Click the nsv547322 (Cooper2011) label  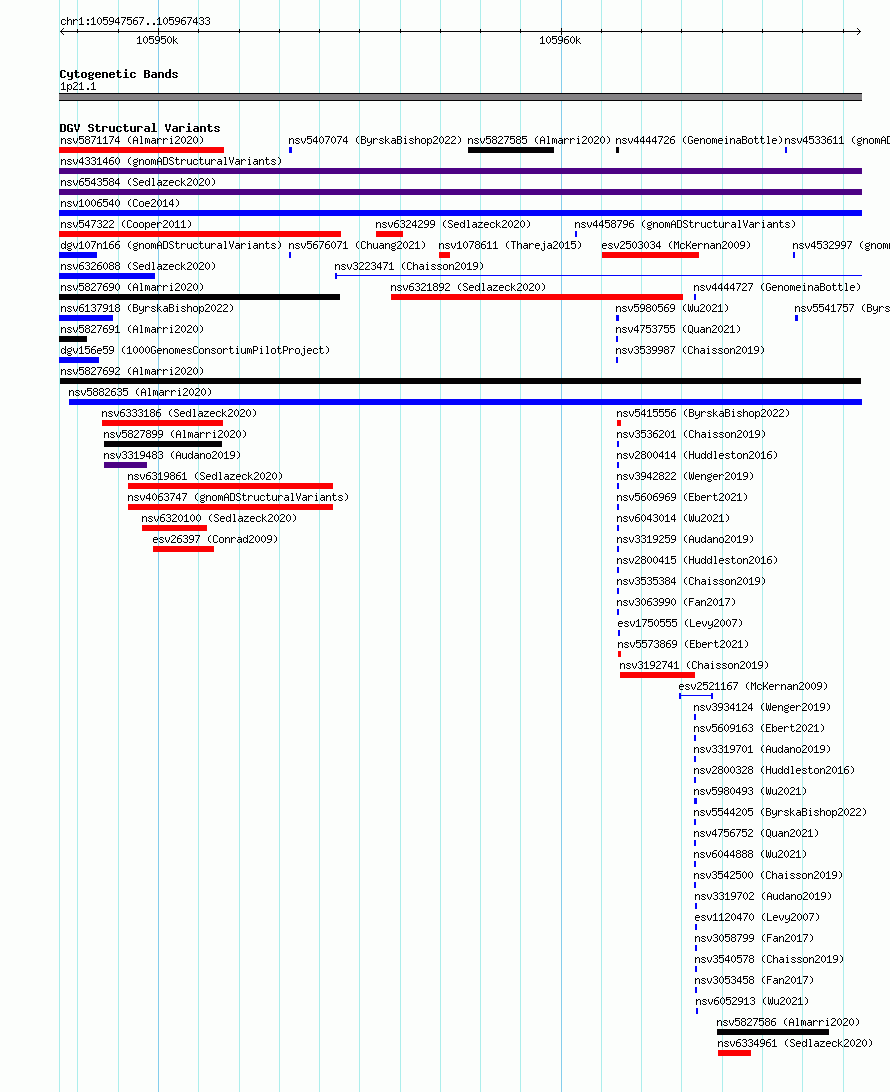pyautogui.click(x=126, y=224)
